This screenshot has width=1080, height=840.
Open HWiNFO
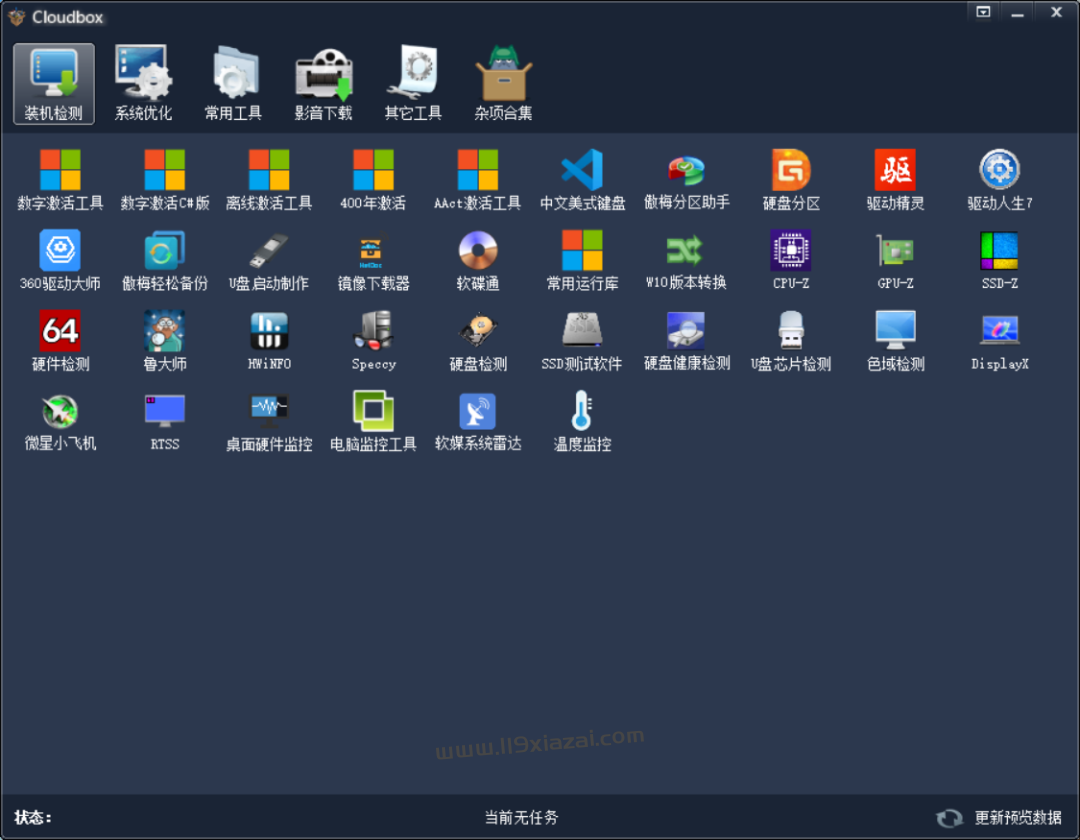click(269, 341)
